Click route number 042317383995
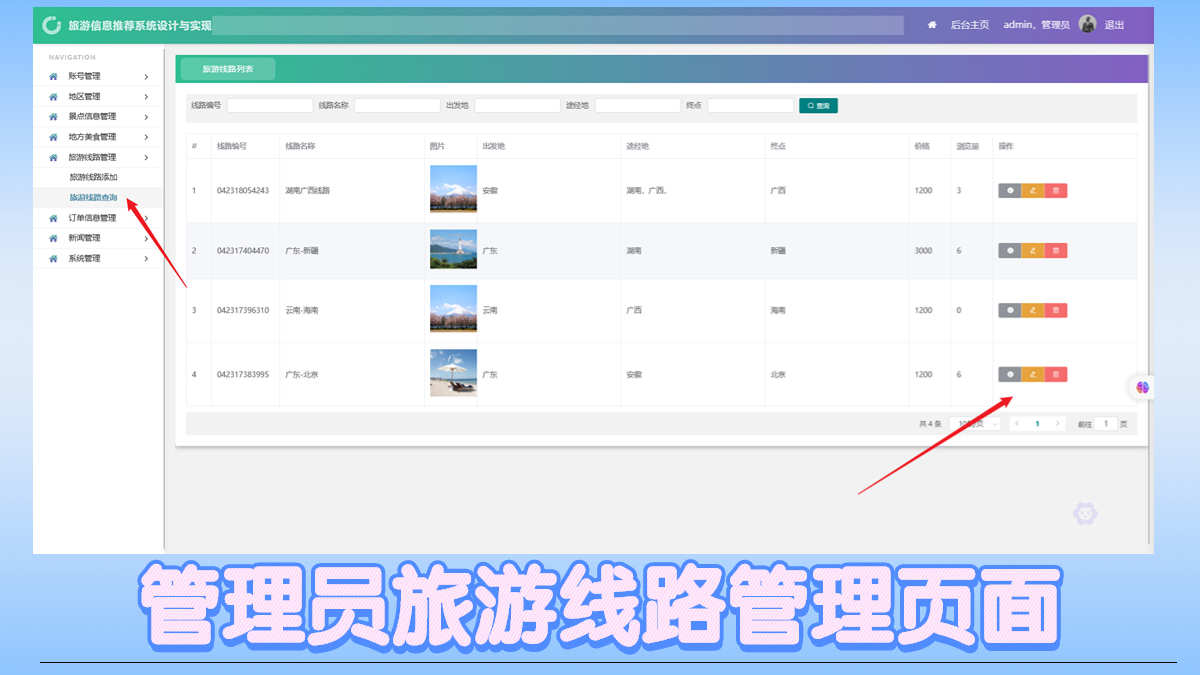 [243, 375]
